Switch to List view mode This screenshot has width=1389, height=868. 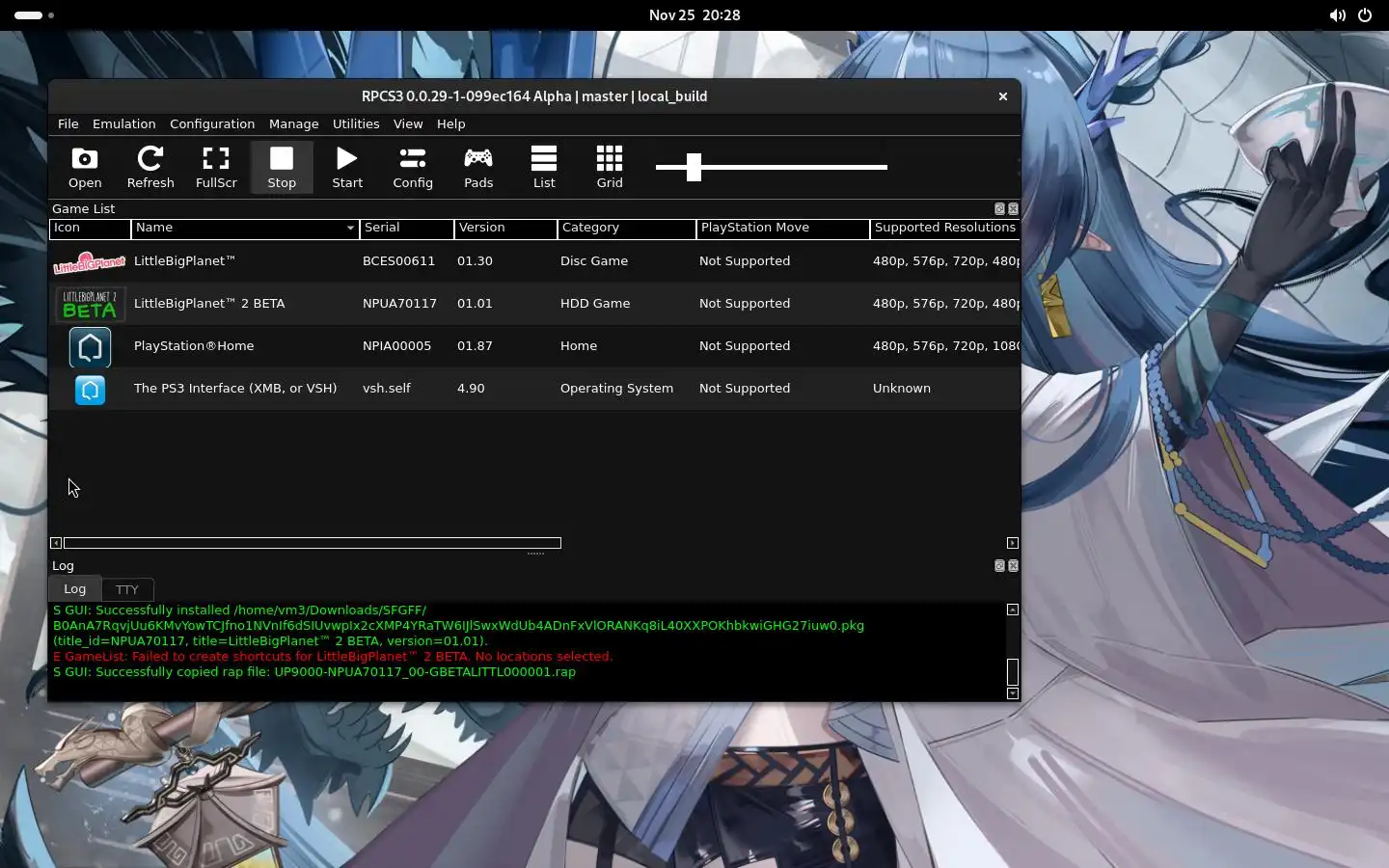coord(544,168)
